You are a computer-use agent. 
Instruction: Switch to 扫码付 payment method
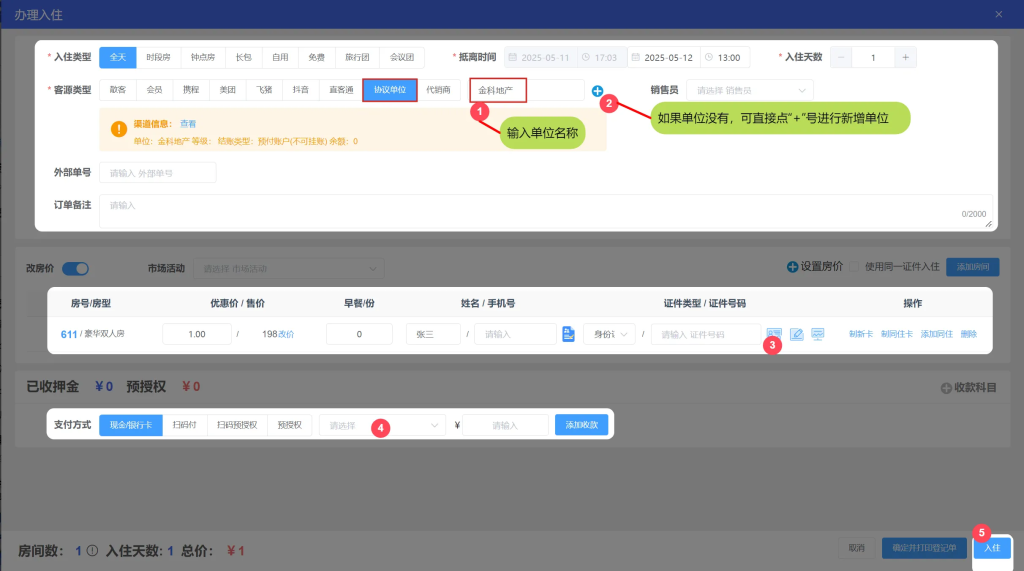click(x=184, y=425)
